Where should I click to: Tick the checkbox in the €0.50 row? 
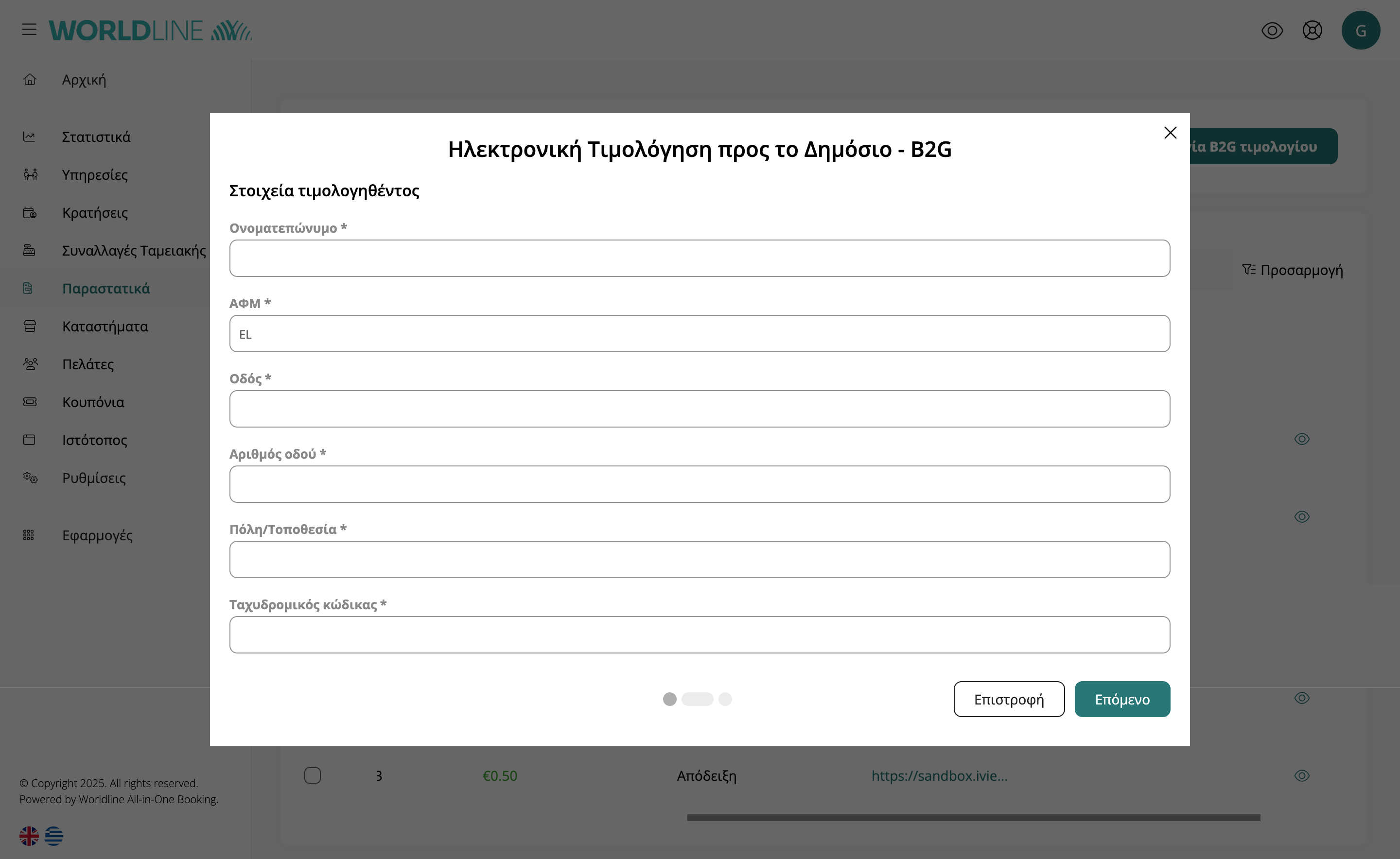[x=312, y=775]
